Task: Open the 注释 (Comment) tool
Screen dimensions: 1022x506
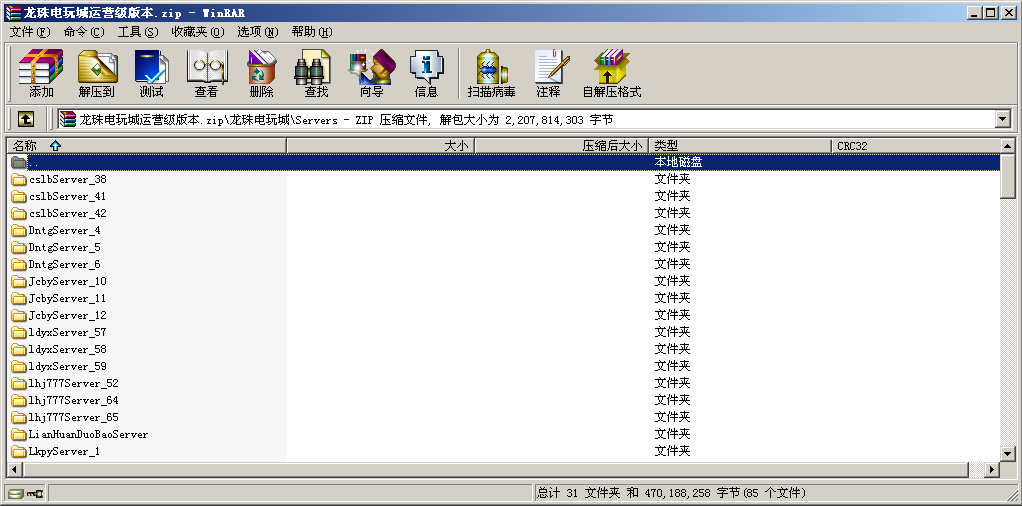Action: (x=548, y=74)
